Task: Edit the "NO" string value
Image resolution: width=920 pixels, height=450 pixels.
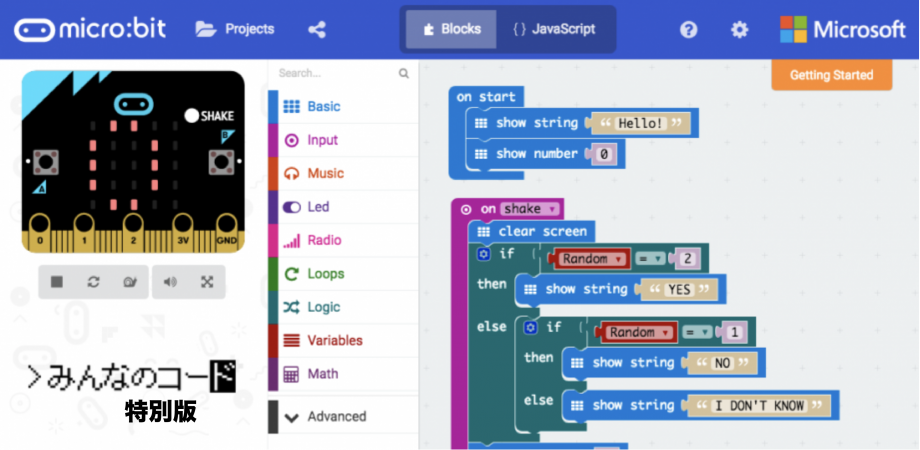Action: point(722,363)
